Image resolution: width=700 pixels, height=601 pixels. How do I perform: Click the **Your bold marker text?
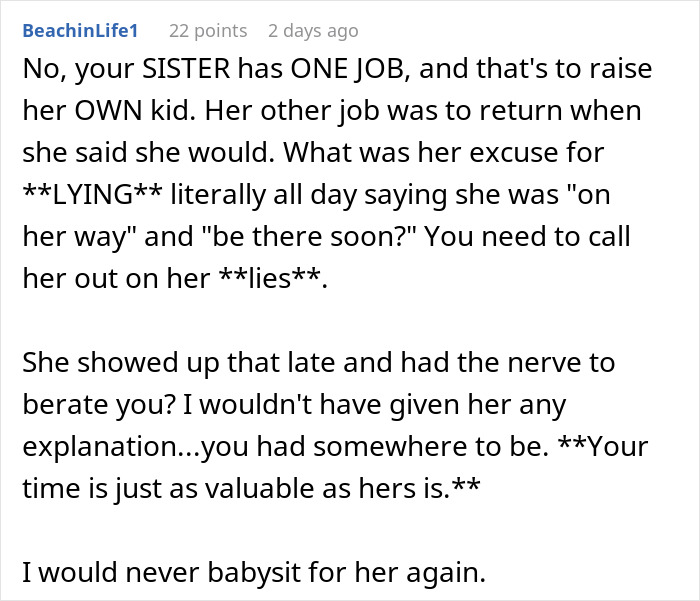point(603,446)
